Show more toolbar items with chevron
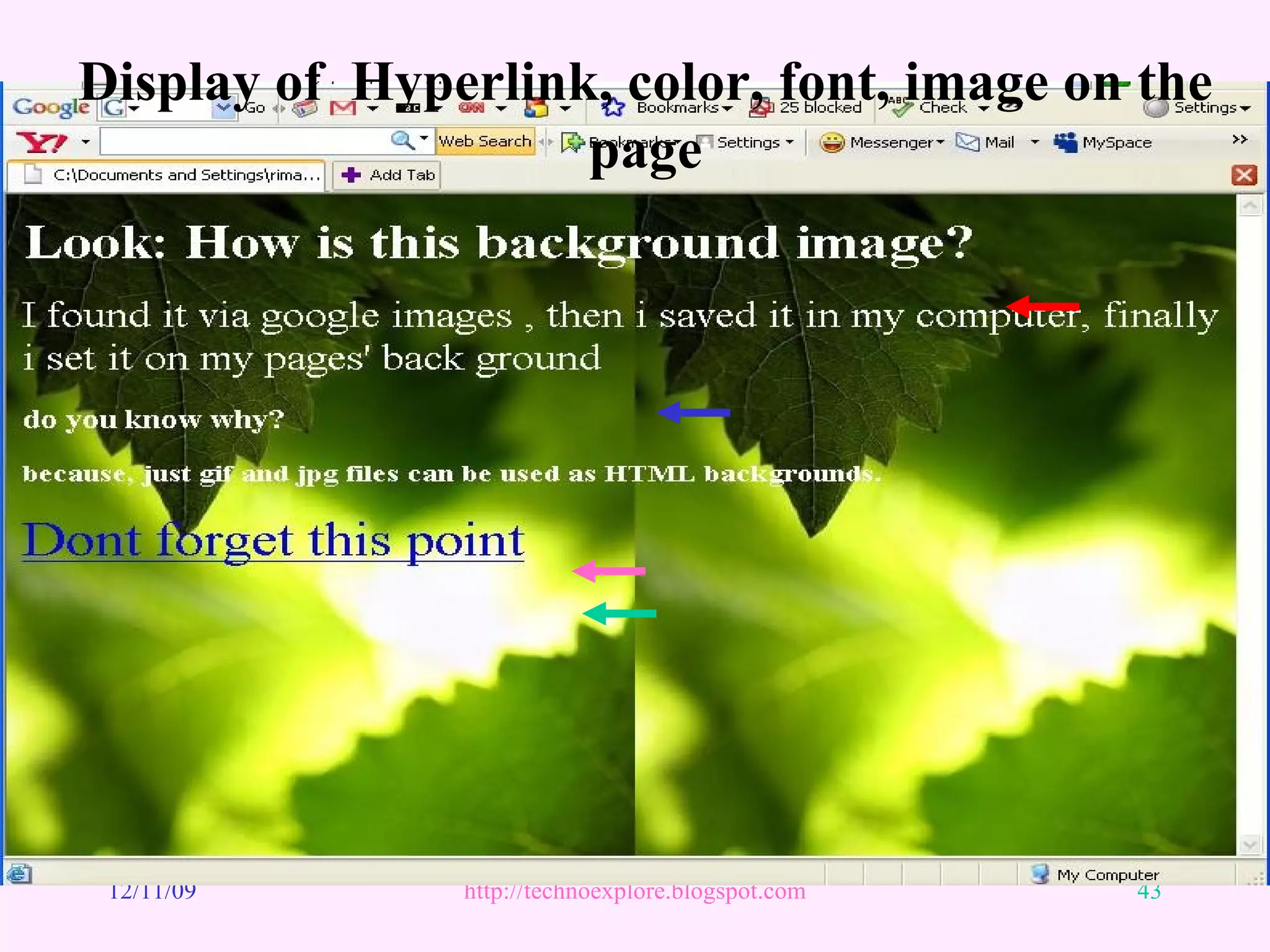The width and height of the screenshot is (1270, 952). pyautogui.click(x=1240, y=139)
